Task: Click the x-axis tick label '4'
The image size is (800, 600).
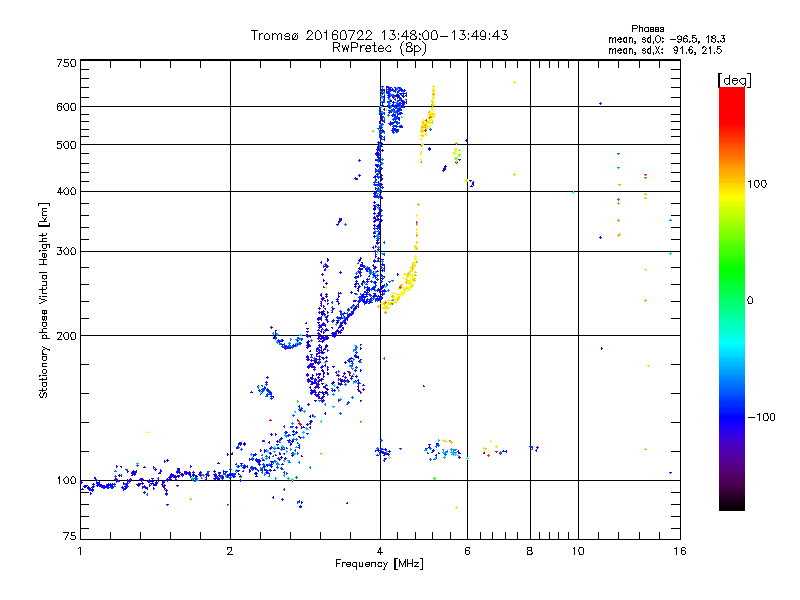Action: [x=380, y=551]
